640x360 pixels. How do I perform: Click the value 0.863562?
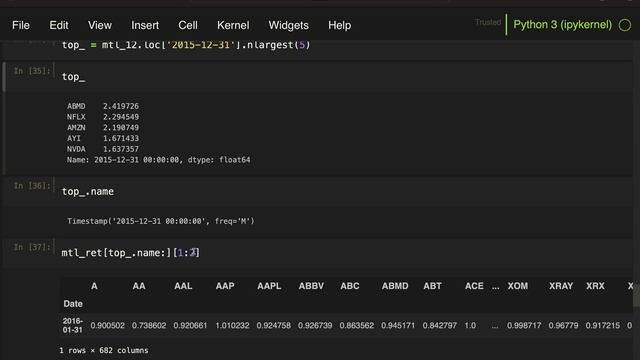(356, 326)
